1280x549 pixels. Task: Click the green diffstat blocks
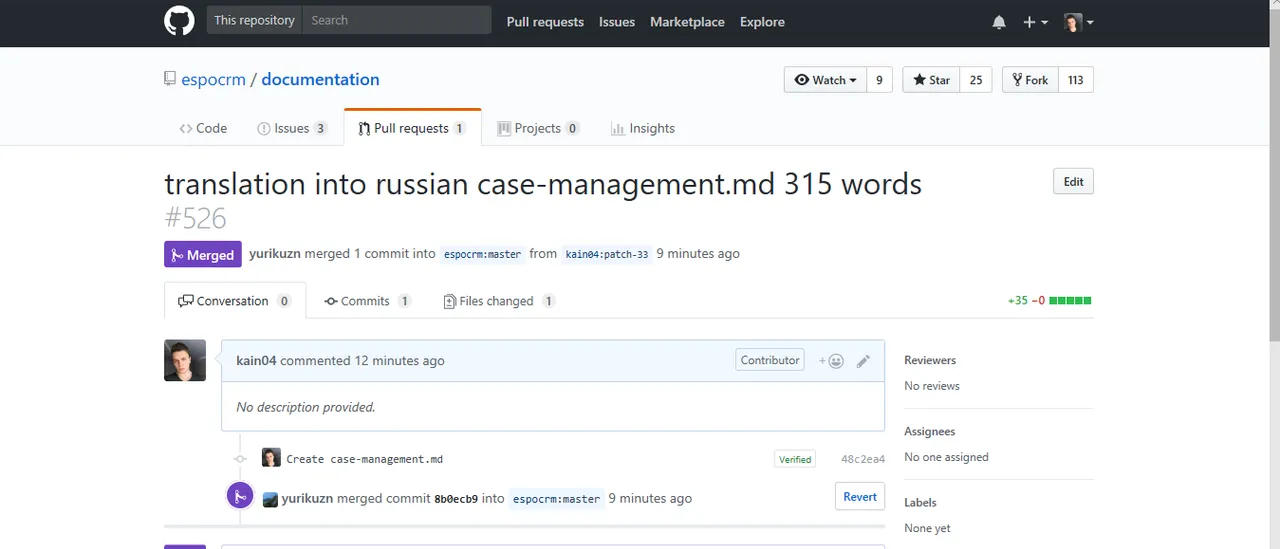1070,300
